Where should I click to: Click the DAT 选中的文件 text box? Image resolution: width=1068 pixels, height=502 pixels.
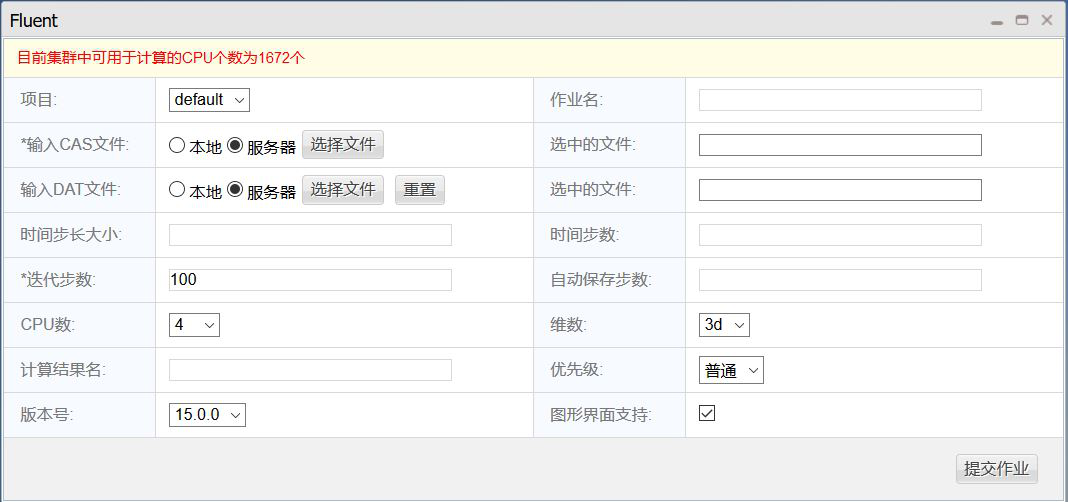(x=840, y=190)
